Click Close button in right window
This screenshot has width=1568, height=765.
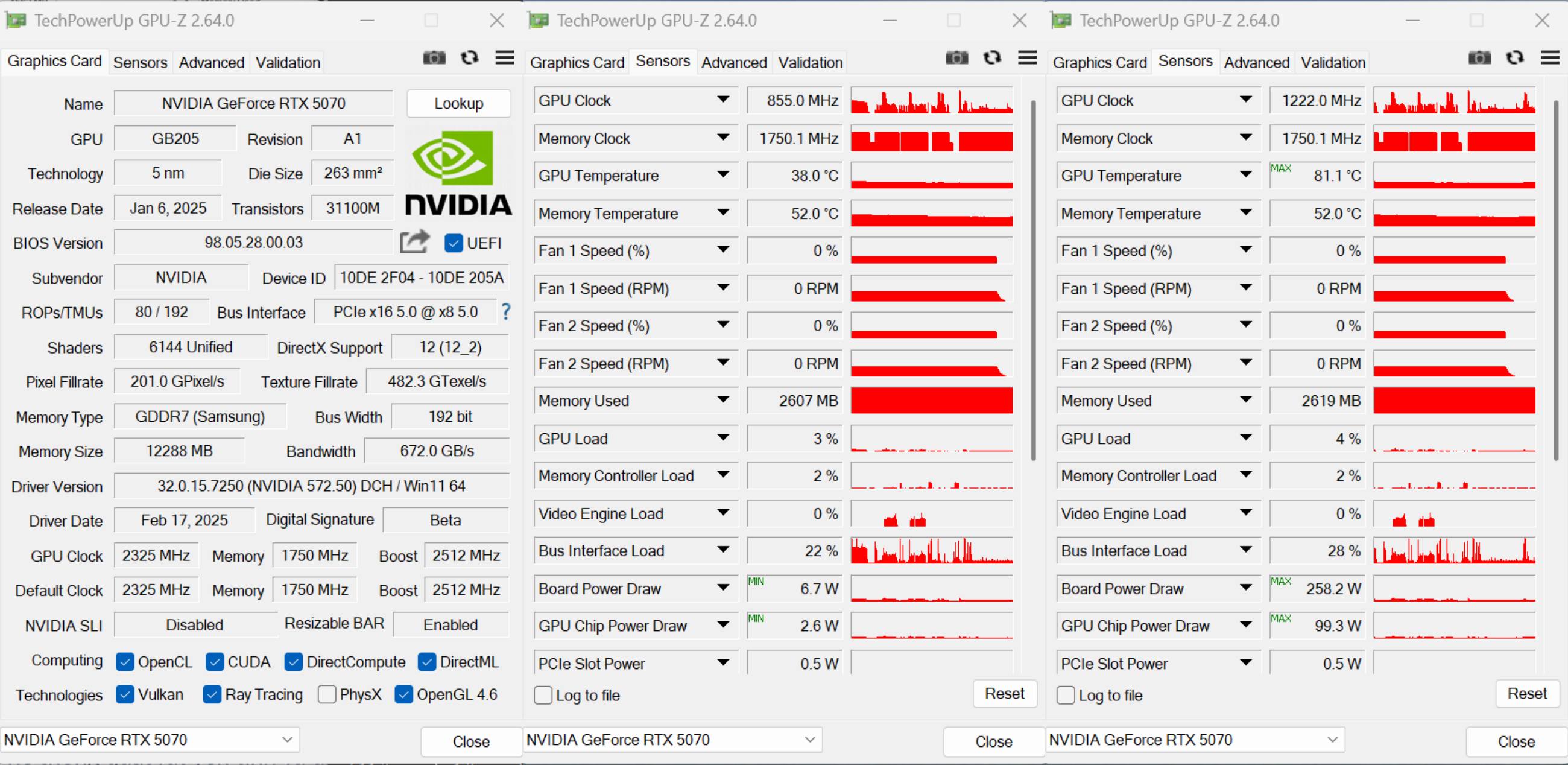click(x=1516, y=741)
